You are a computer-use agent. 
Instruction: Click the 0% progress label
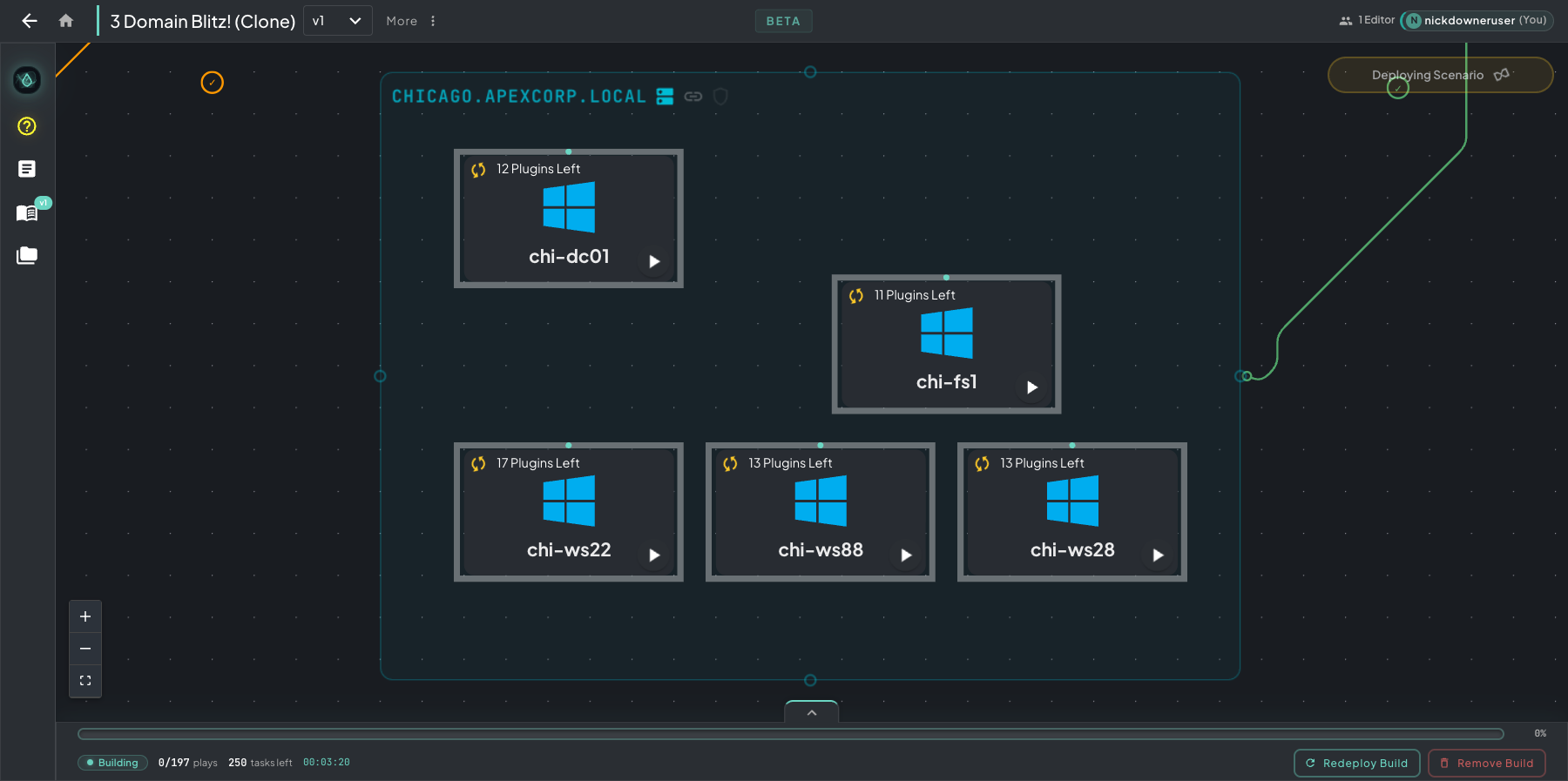tap(1540, 734)
